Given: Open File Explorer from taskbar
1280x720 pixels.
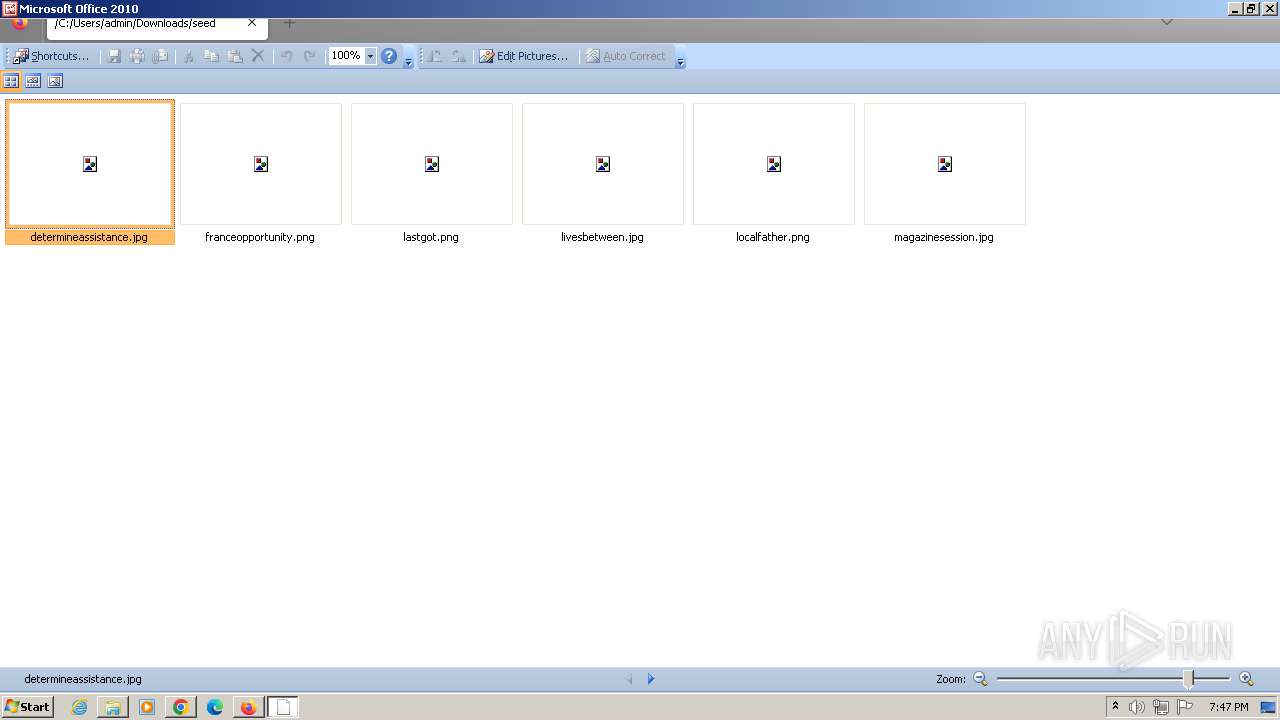Looking at the screenshot, I should point(113,707).
